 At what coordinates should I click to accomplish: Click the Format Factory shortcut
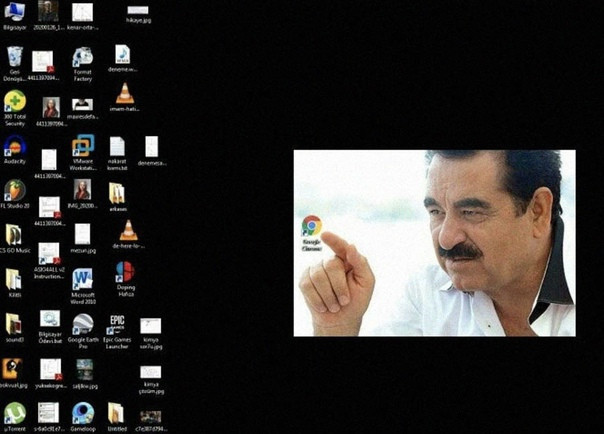(82, 56)
